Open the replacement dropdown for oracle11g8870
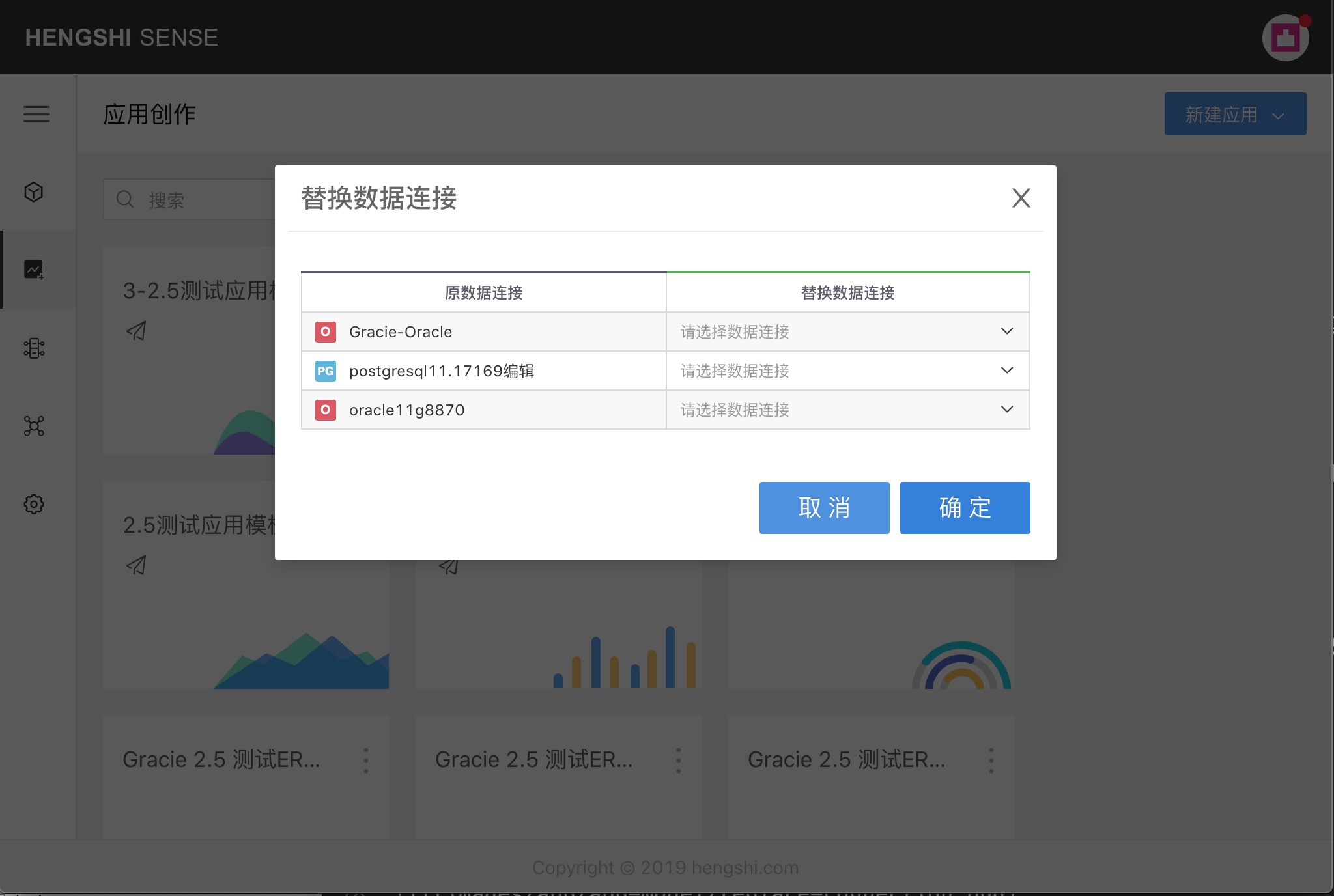This screenshot has height=896, width=1334. (x=847, y=410)
